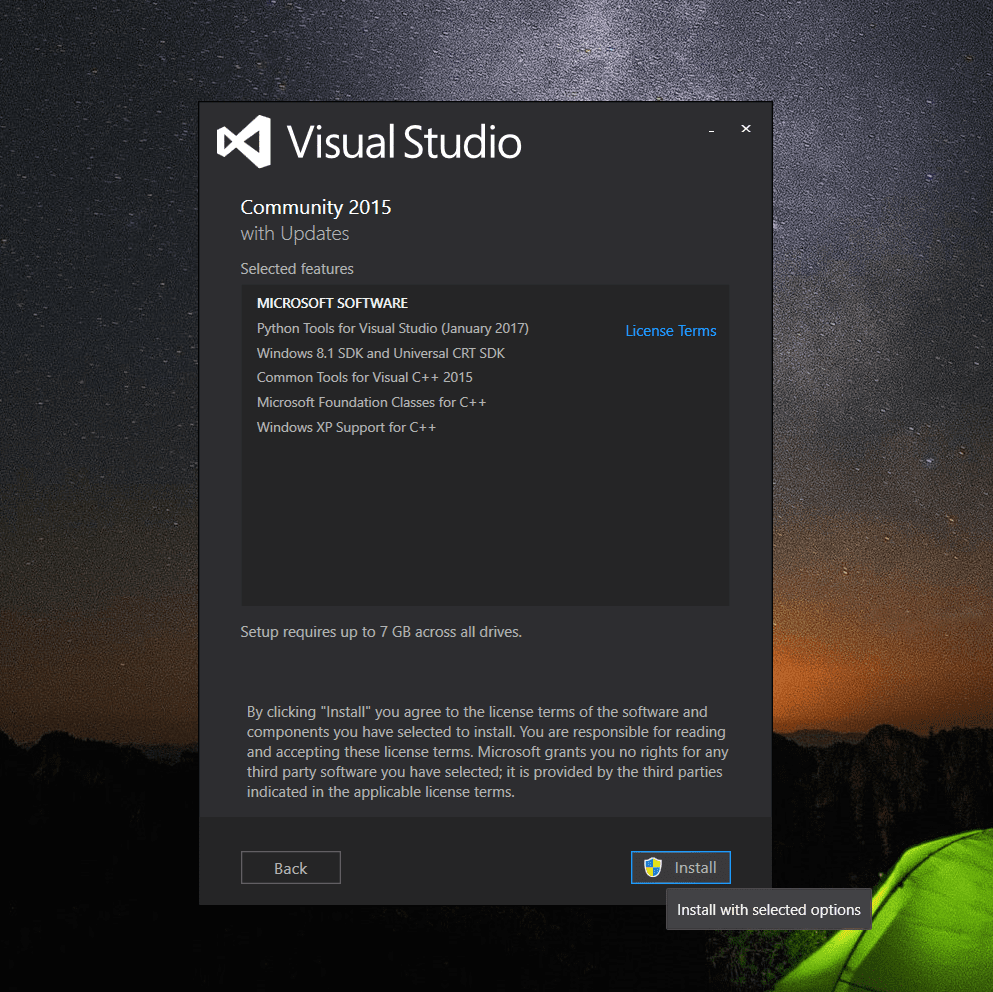Screen dimensions: 993x992
Task: Click the license agreement paragraph text
Action: [x=488, y=752]
